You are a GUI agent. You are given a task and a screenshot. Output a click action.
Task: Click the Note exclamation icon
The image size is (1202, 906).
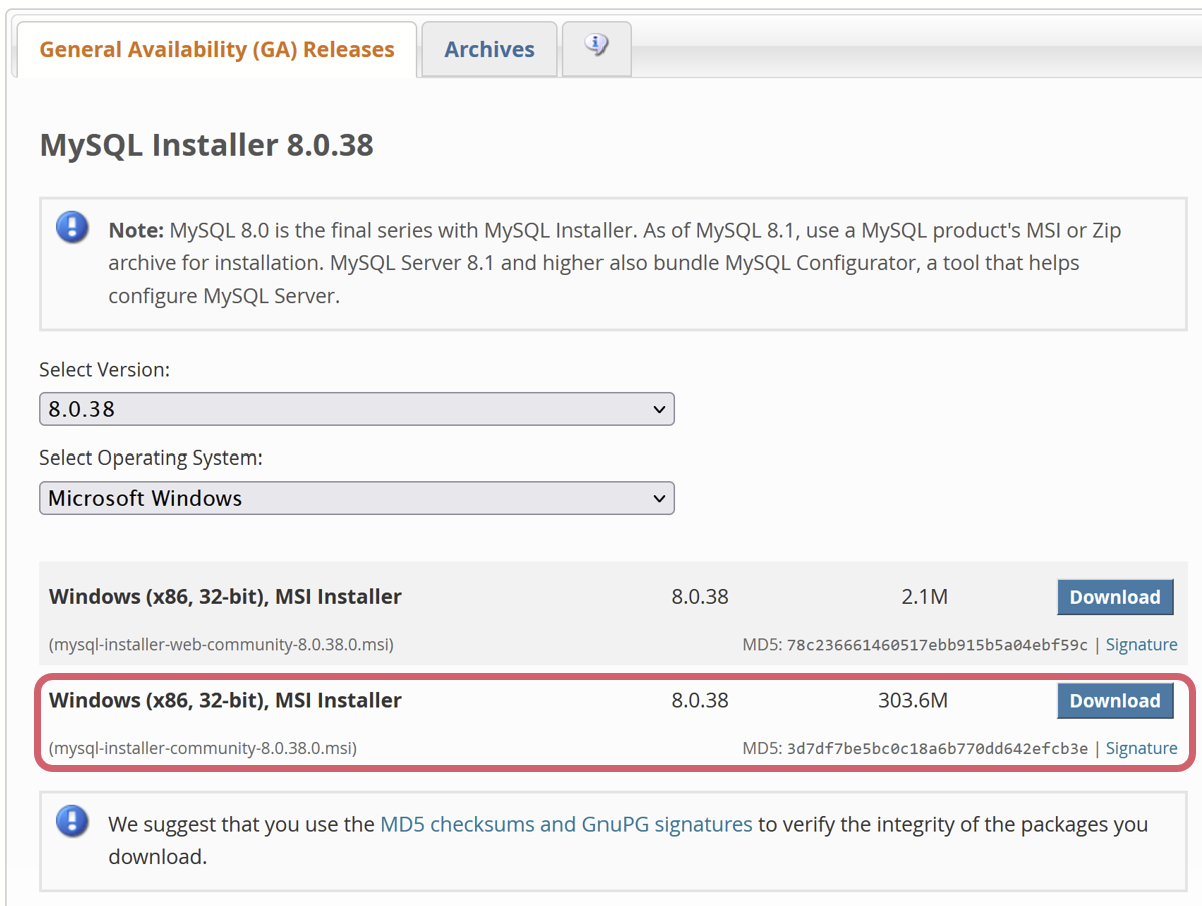click(x=72, y=227)
